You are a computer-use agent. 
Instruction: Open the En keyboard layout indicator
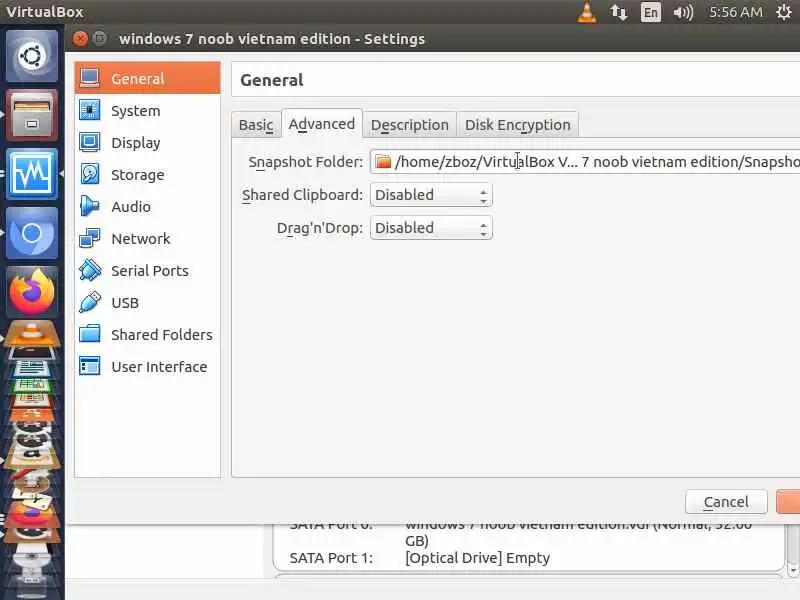pyautogui.click(x=651, y=12)
